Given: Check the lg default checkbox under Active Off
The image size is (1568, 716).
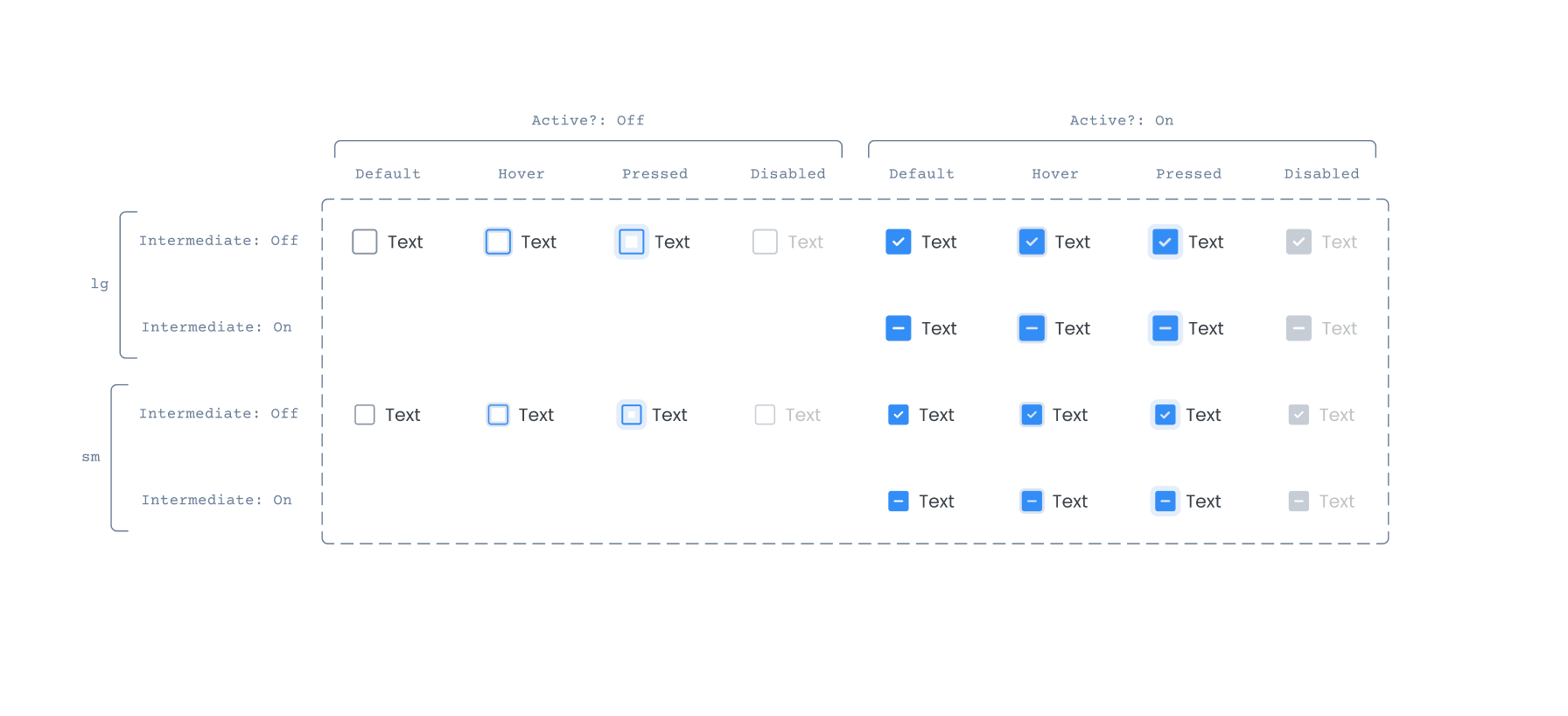Looking at the screenshot, I should (x=365, y=242).
